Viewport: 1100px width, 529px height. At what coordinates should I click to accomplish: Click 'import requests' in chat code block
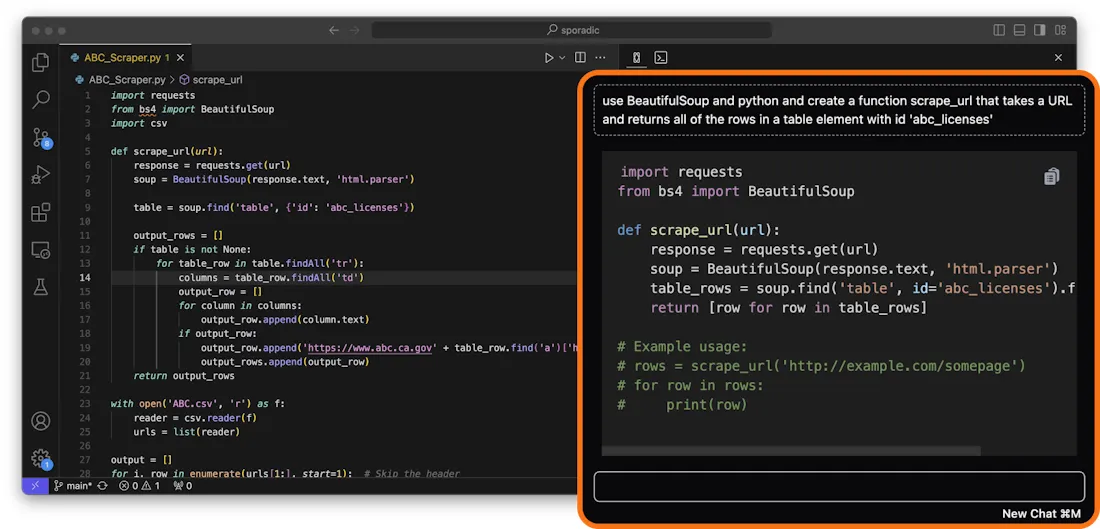pos(681,172)
